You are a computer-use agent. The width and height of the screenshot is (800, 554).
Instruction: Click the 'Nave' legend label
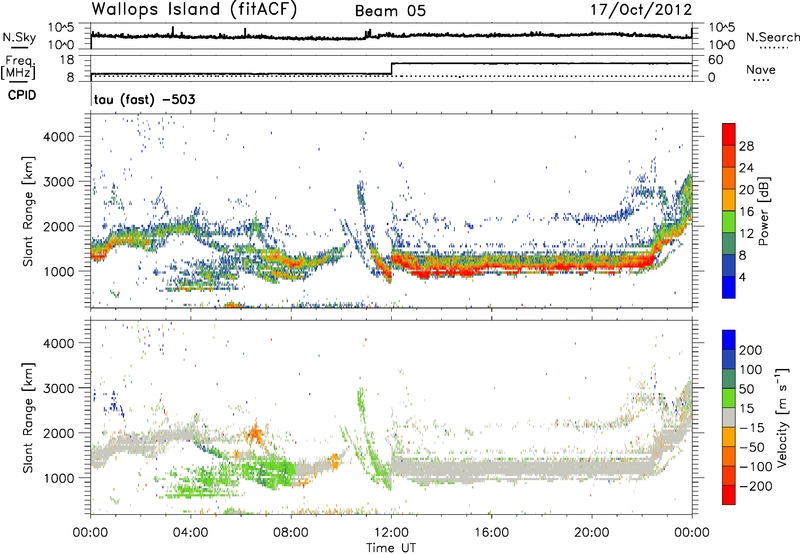[x=760, y=69]
